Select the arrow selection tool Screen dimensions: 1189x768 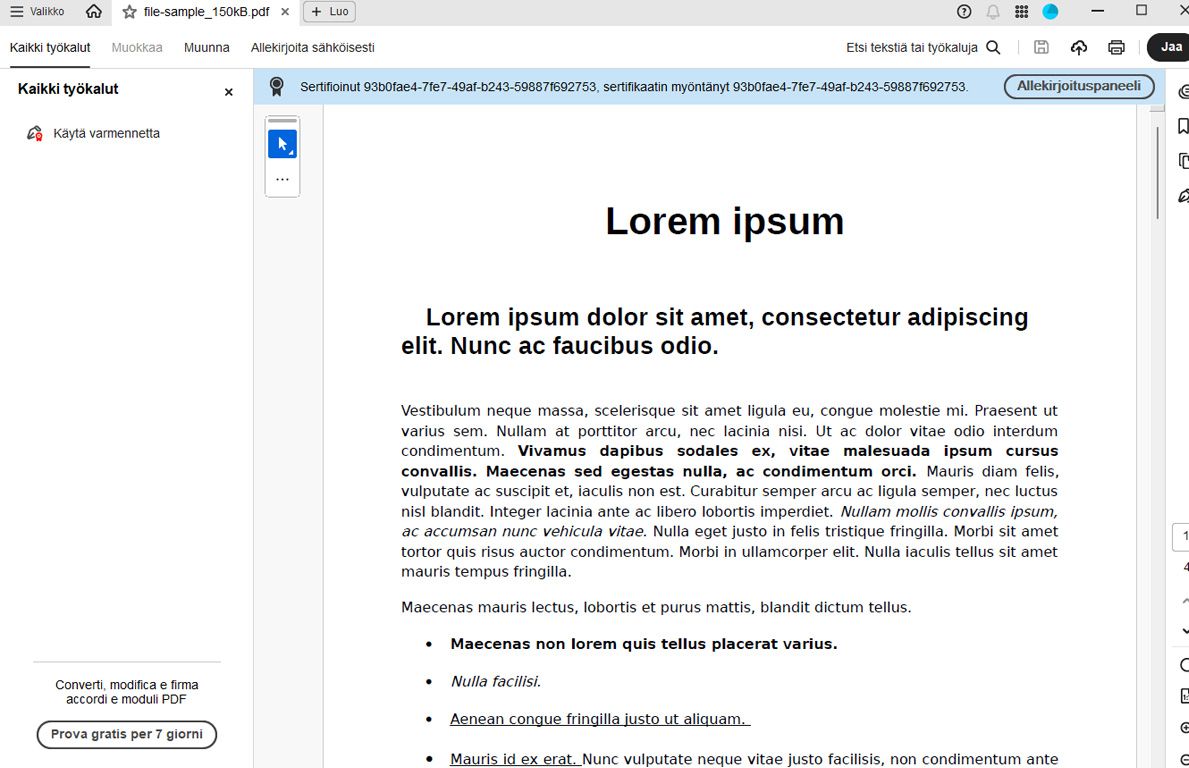coord(282,142)
